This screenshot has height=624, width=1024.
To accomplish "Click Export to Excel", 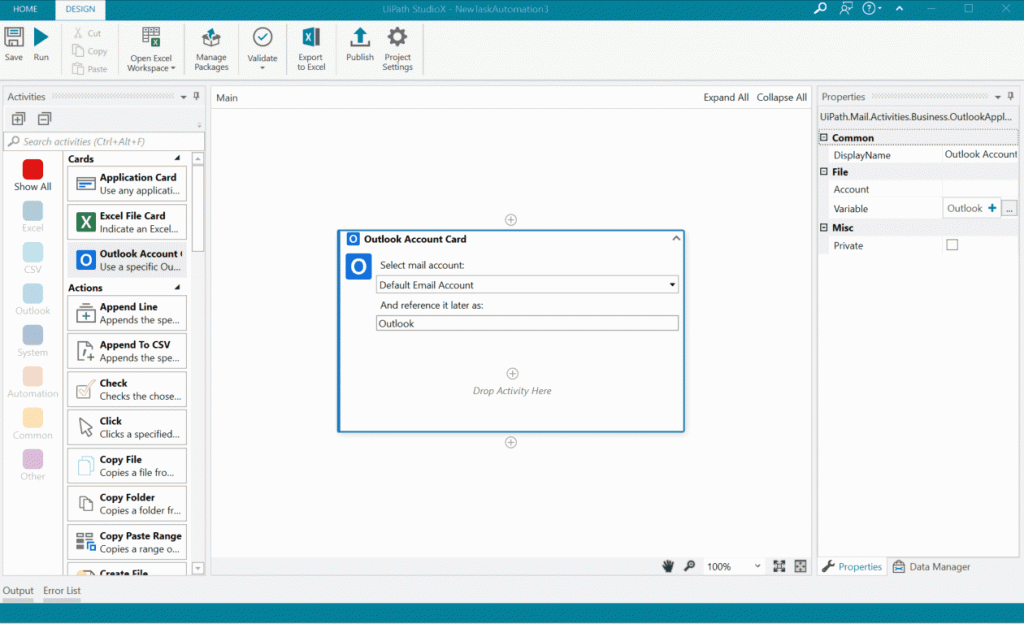I will point(311,50).
